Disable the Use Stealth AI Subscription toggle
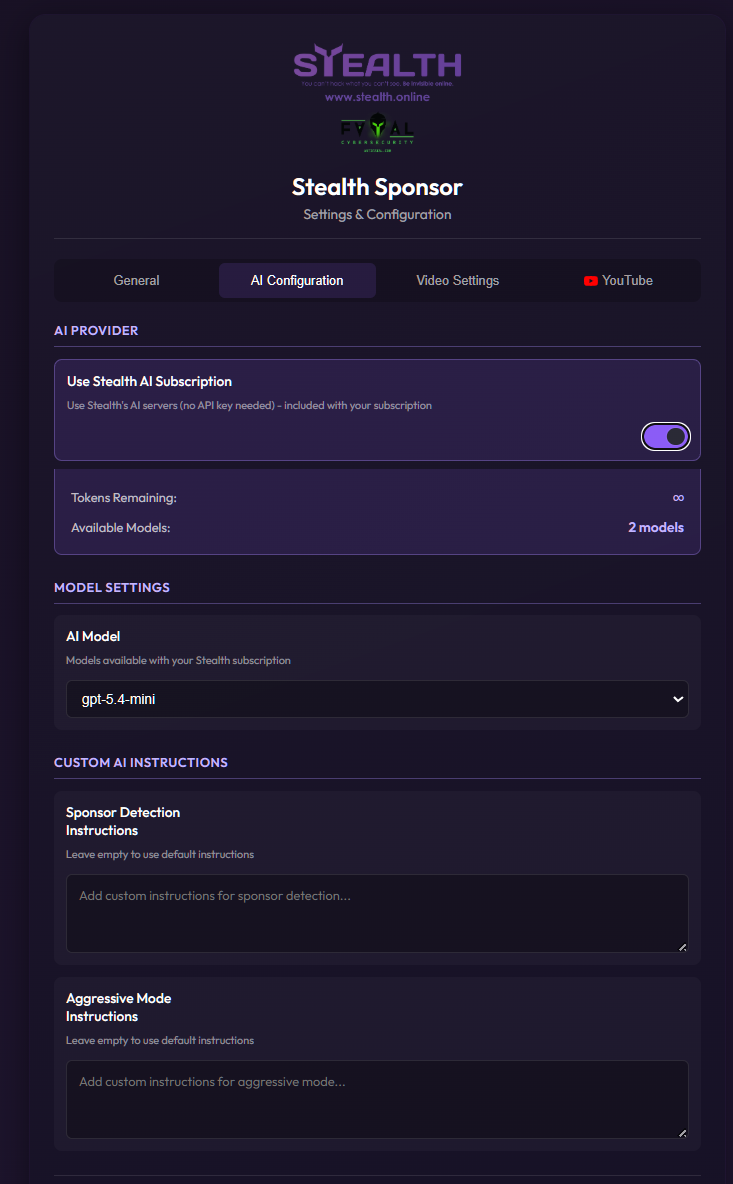Viewport: 733px width, 1184px height. [x=666, y=436]
